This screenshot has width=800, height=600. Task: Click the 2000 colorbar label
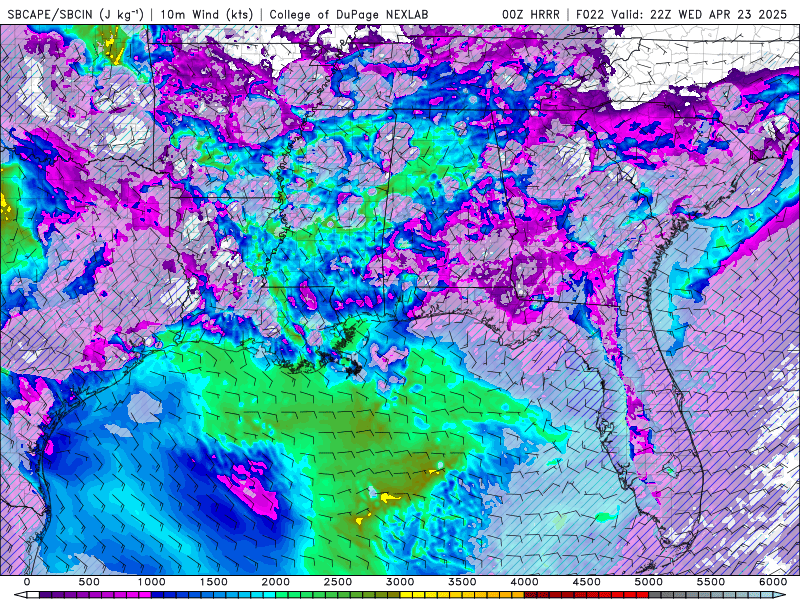click(x=276, y=582)
